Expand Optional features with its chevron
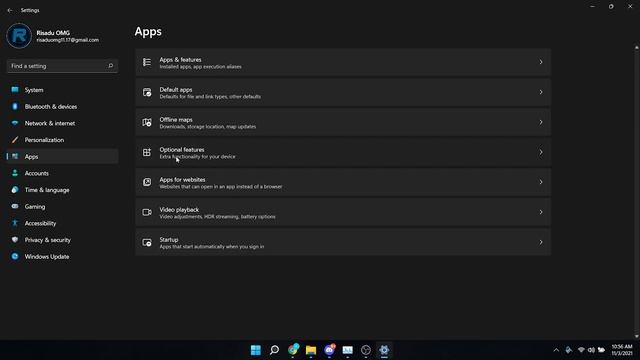 [x=541, y=152]
